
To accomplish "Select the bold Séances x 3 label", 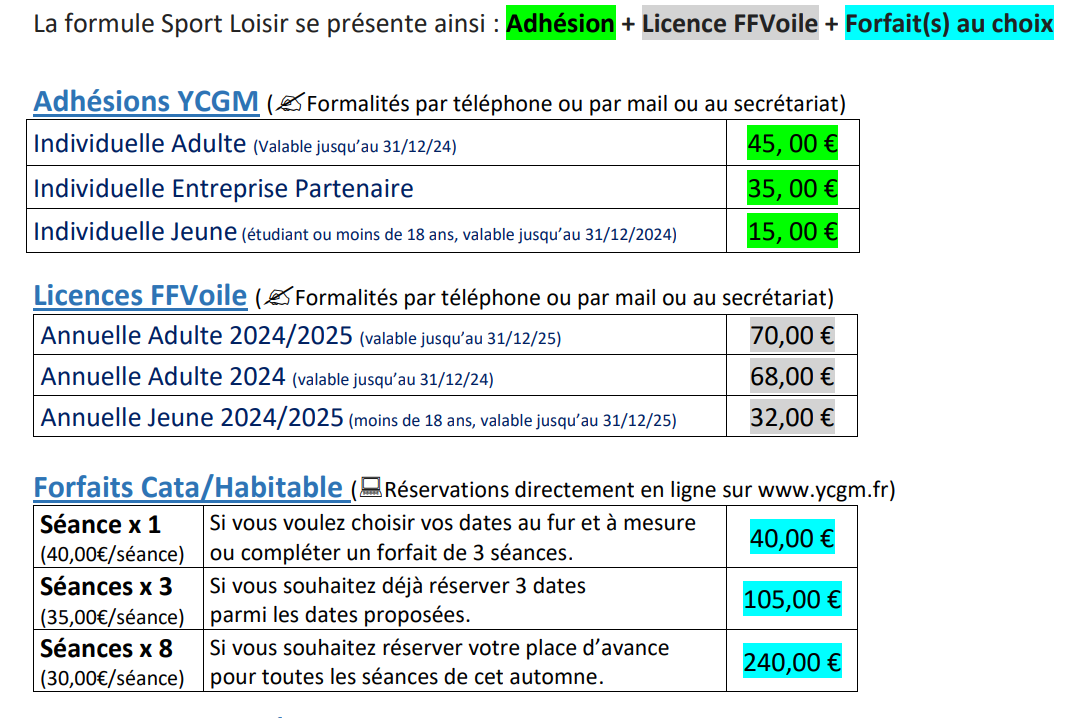I will 106,587.
